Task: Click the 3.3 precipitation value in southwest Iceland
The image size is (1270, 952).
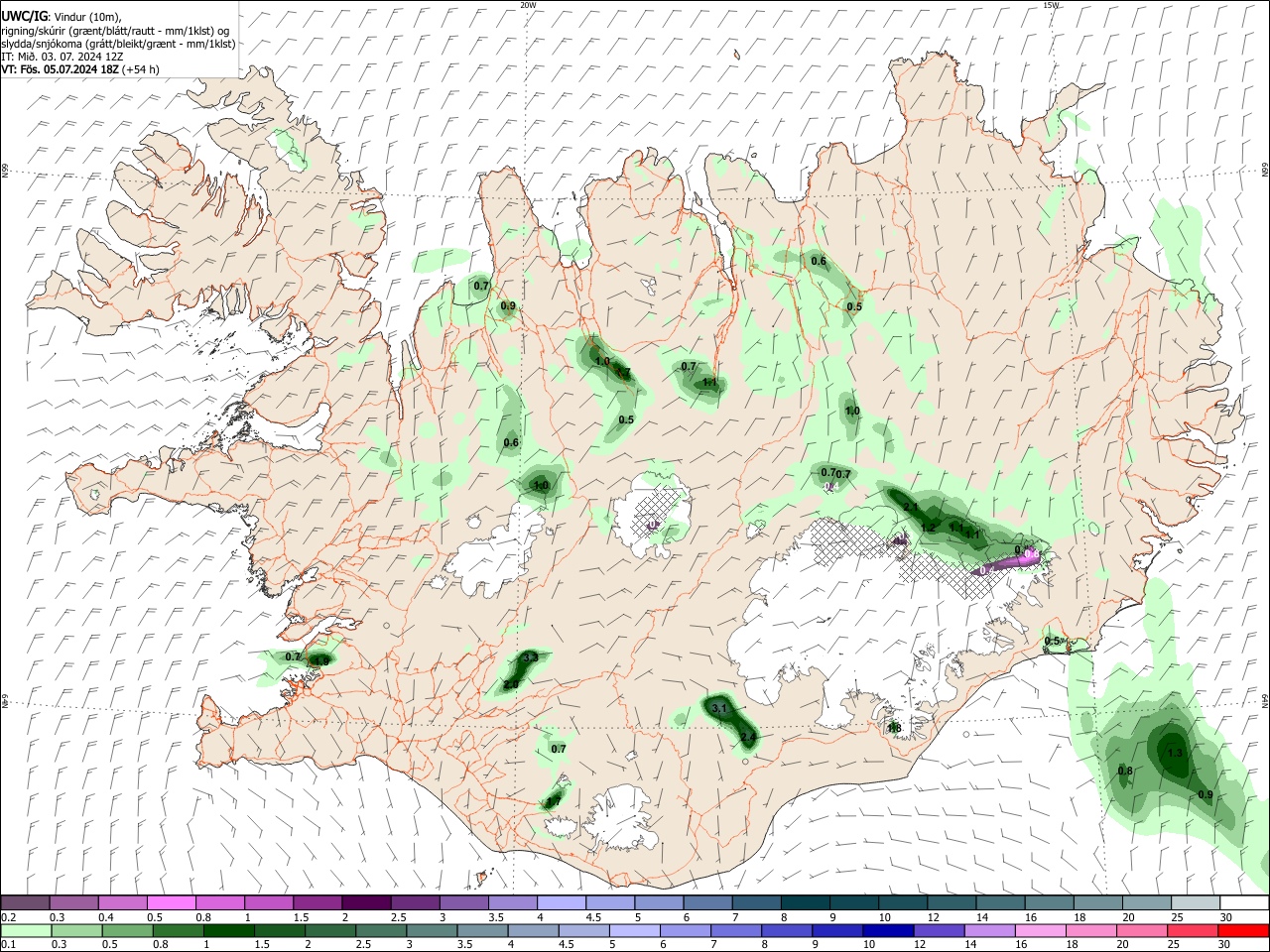Action: tap(530, 657)
